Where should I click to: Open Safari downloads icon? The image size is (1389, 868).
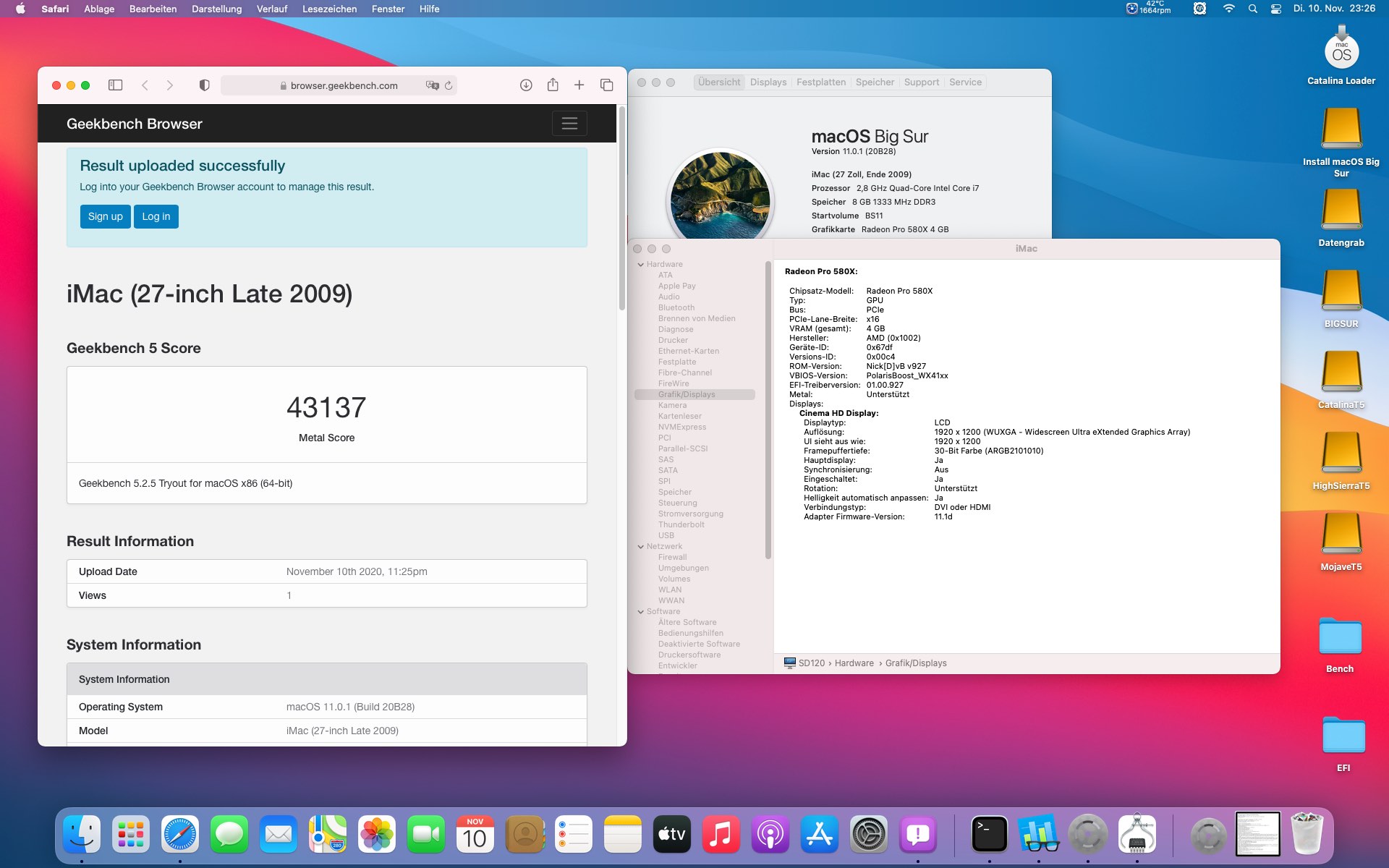(526, 85)
